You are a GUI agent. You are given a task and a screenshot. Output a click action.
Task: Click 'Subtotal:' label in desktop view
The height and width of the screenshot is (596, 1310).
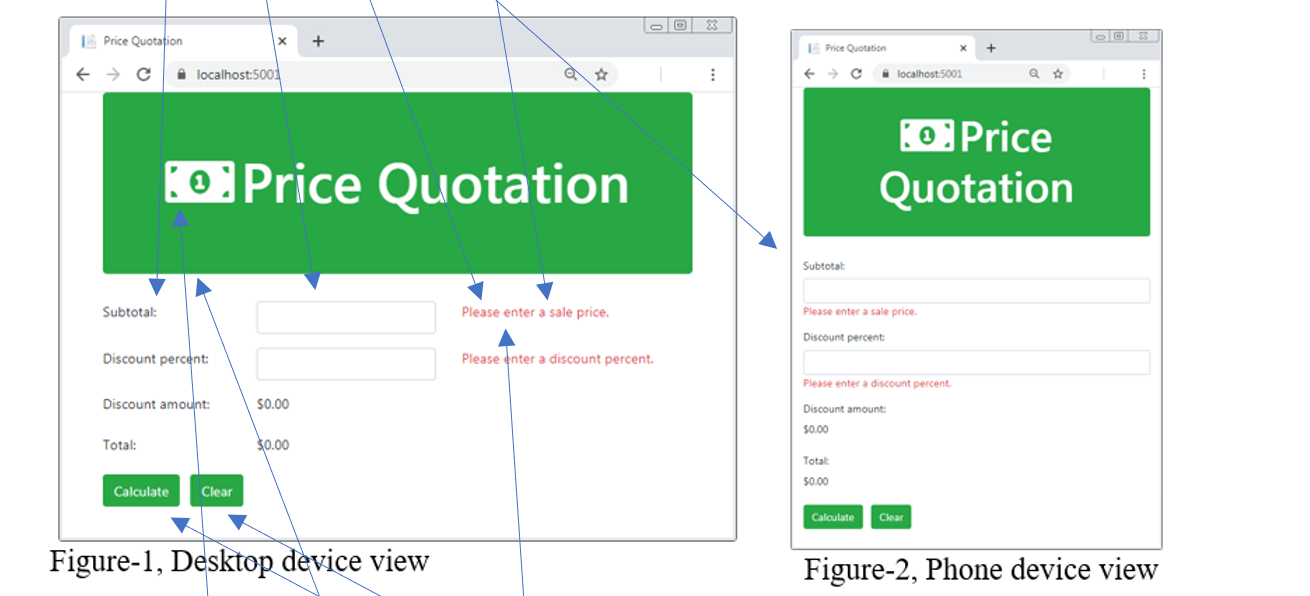129,312
